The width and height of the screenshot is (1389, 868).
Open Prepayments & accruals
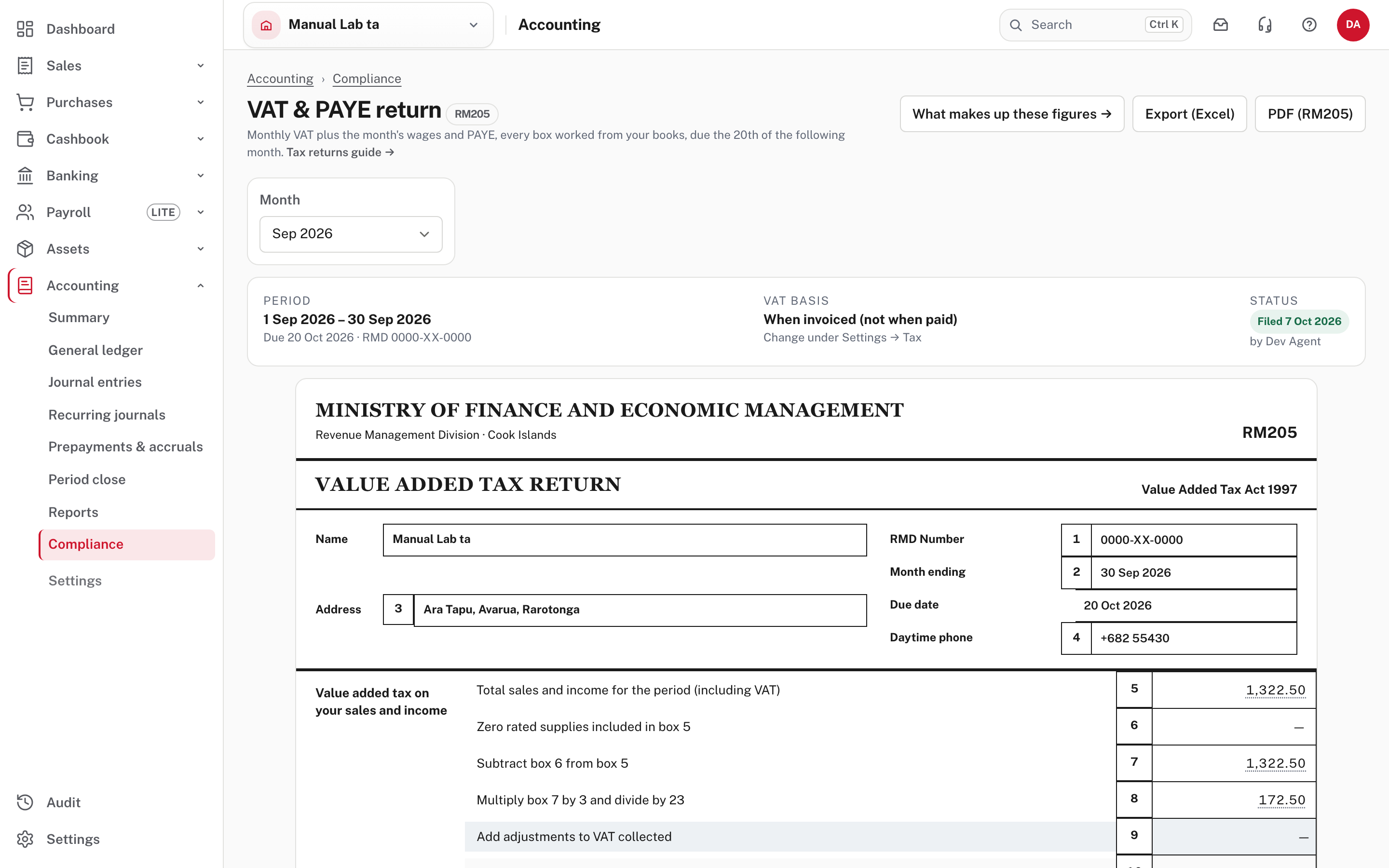[x=126, y=447]
